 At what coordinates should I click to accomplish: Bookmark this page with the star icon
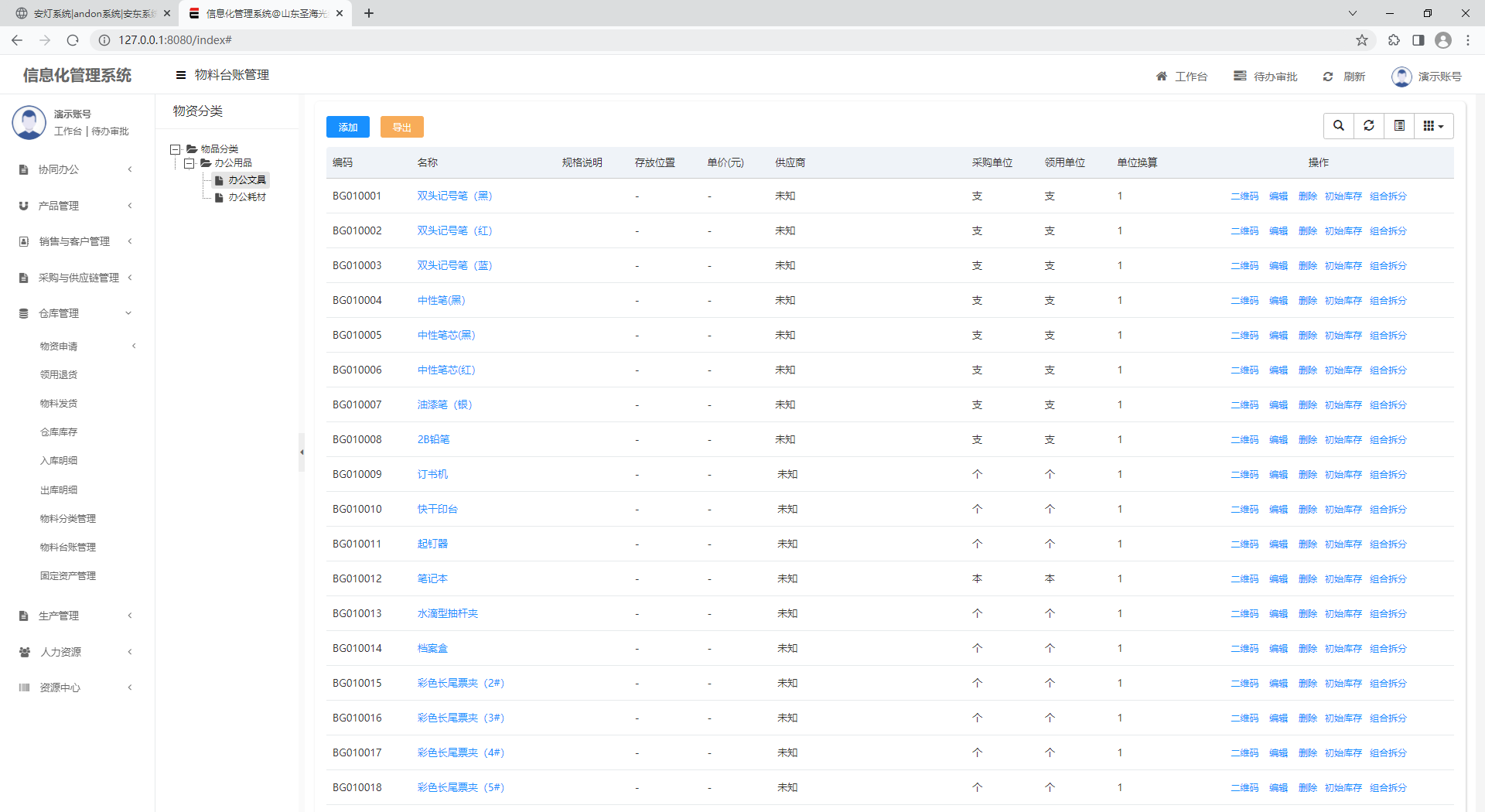(1362, 40)
